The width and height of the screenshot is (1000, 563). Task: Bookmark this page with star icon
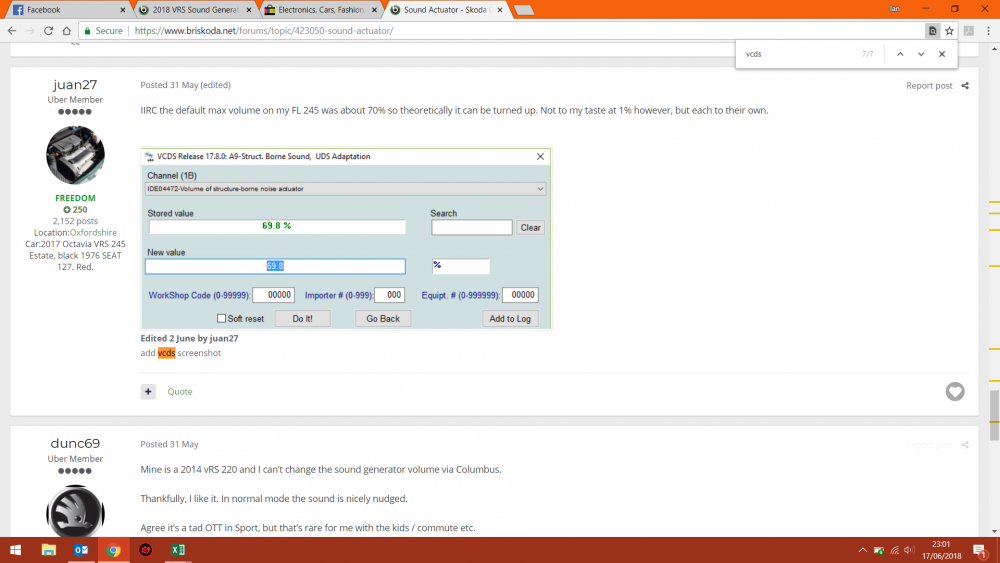pos(950,31)
